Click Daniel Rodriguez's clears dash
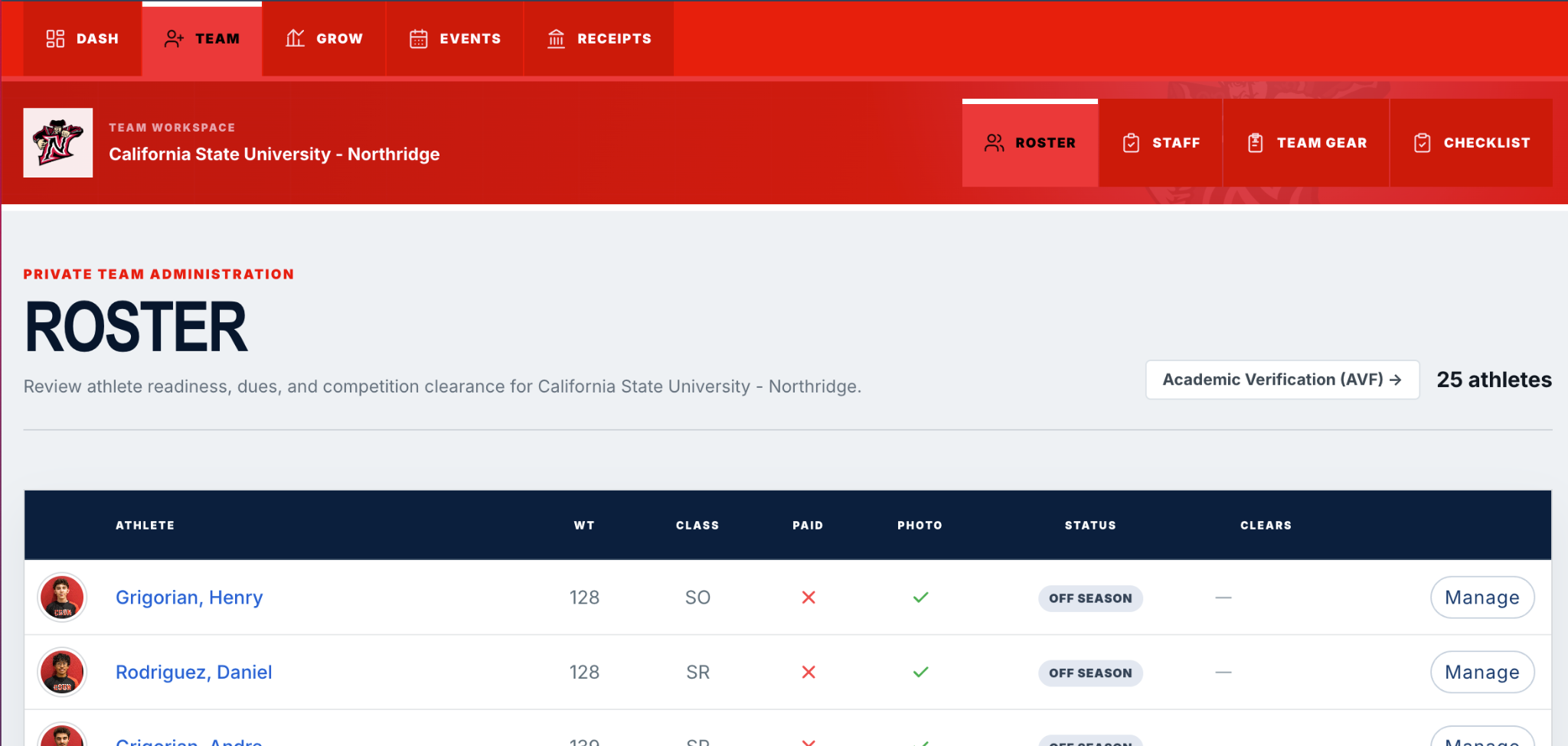This screenshot has height=746, width=1568. [1223, 672]
